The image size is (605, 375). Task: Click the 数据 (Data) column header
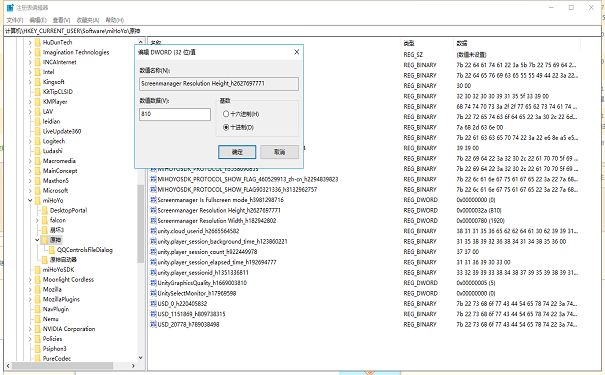tap(462, 43)
